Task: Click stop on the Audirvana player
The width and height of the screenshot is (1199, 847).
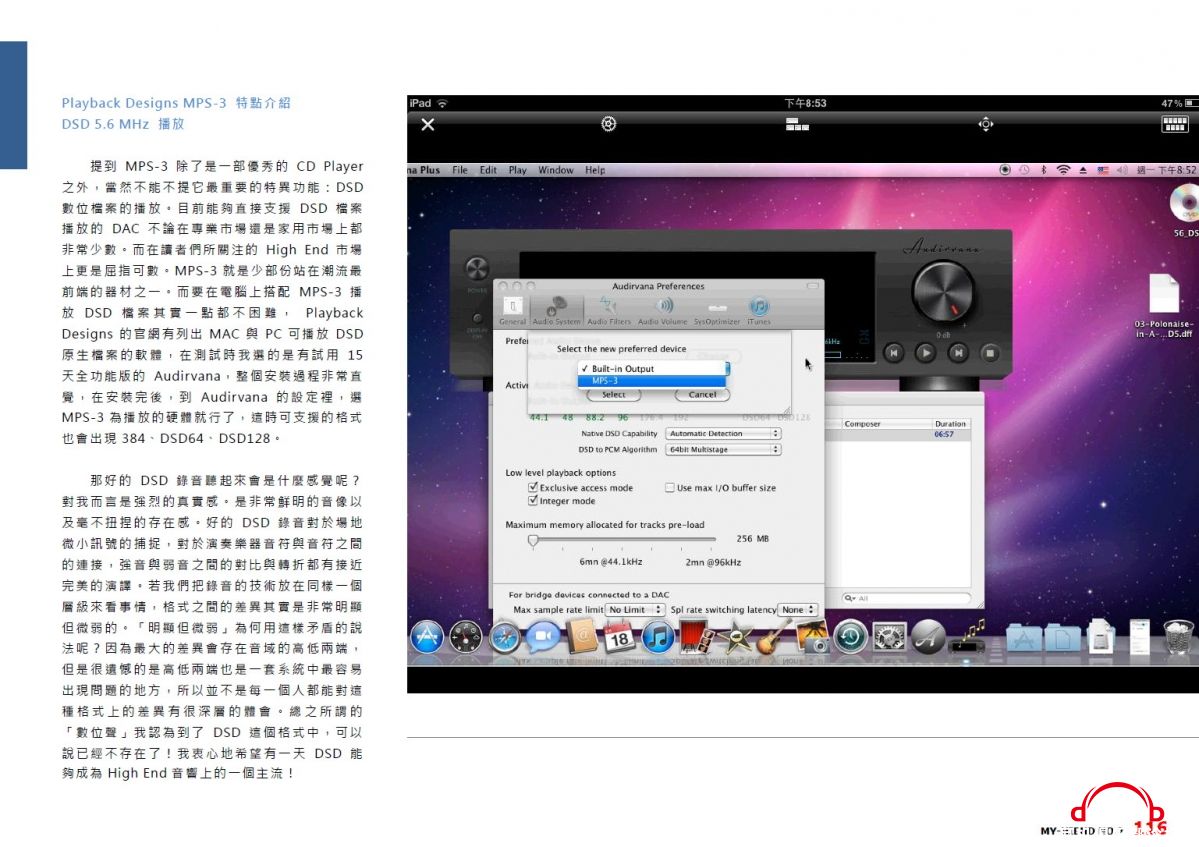Action: tap(989, 352)
